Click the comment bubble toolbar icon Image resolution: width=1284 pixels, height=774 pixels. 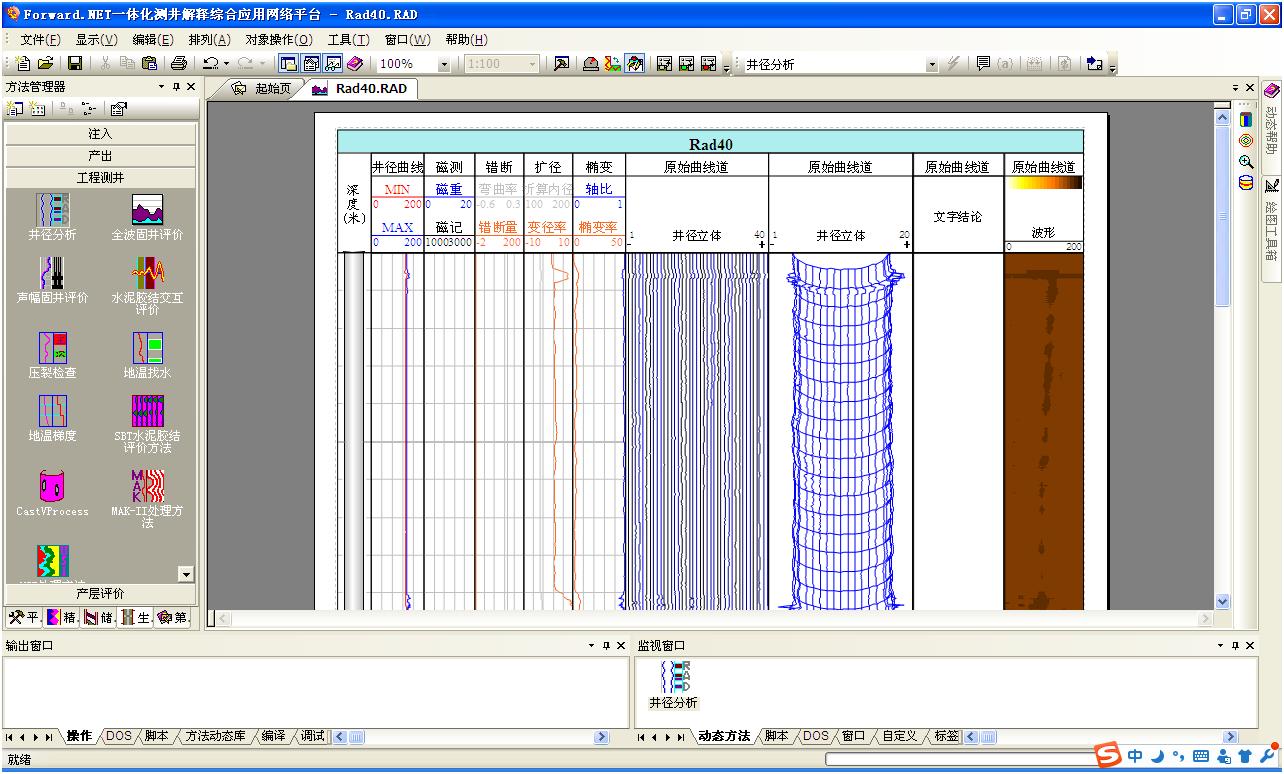983,64
